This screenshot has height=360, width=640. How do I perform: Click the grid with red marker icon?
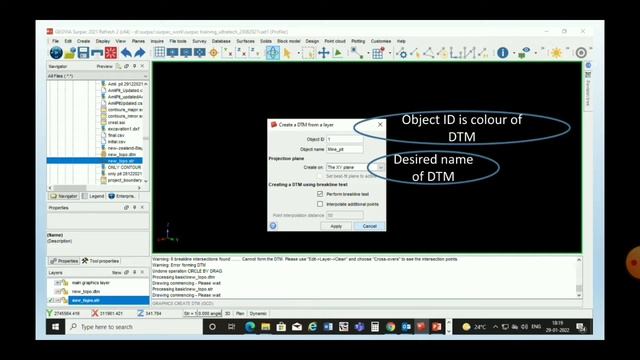[378, 53]
